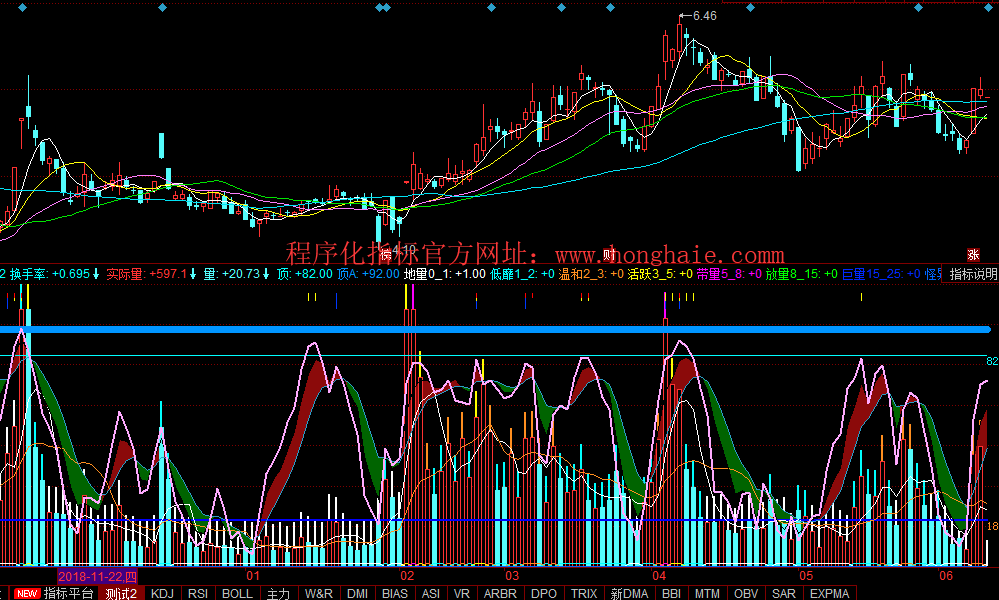Screen dimensions: 999x600
Task: Click the red NEW badge icon
Action: (27, 593)
